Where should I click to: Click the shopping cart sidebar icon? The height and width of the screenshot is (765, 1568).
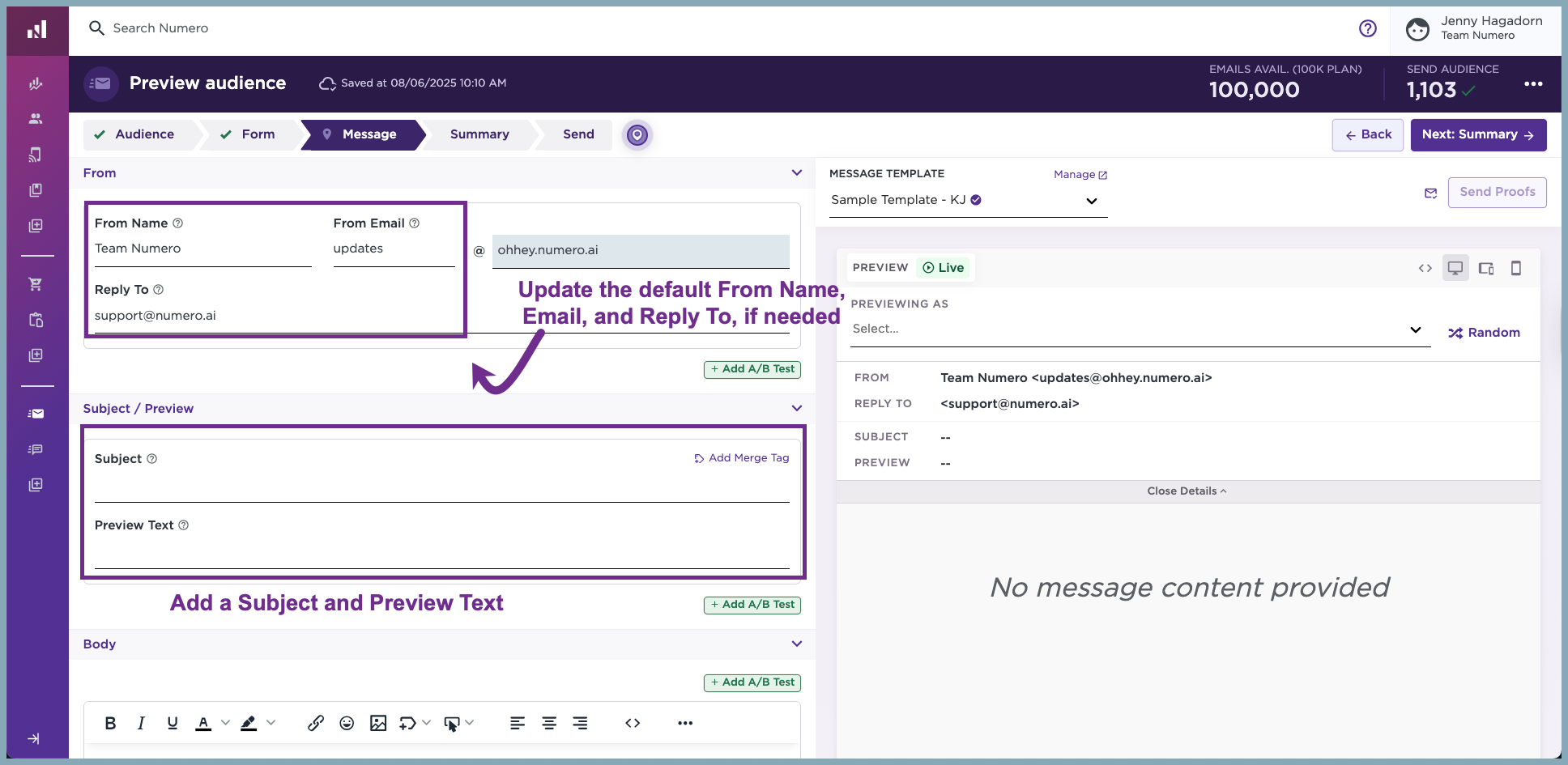pos(36,284)
